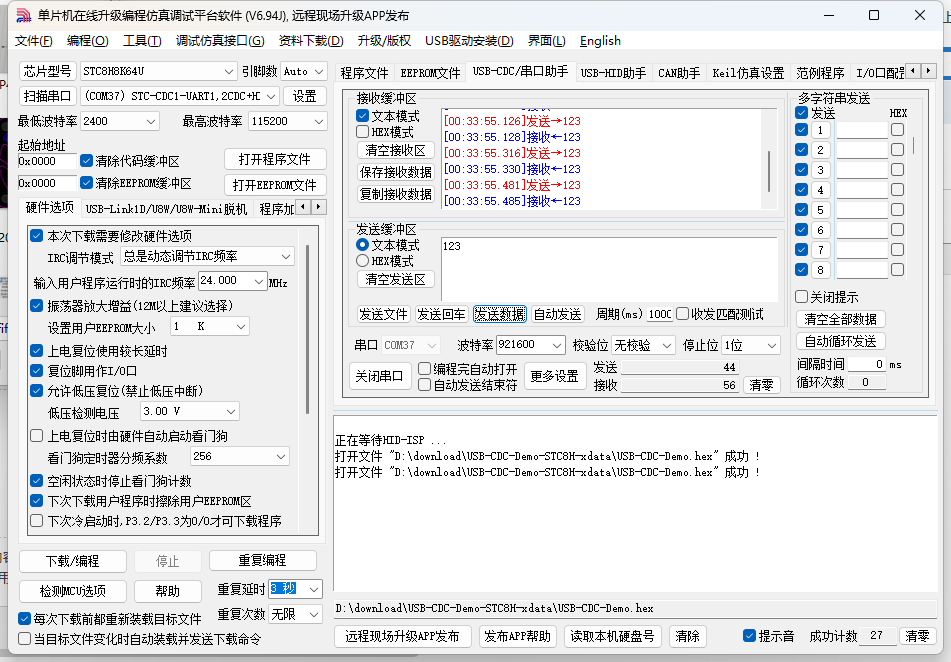Enable 编程完自动打开 checkbox

coord(425,369)
